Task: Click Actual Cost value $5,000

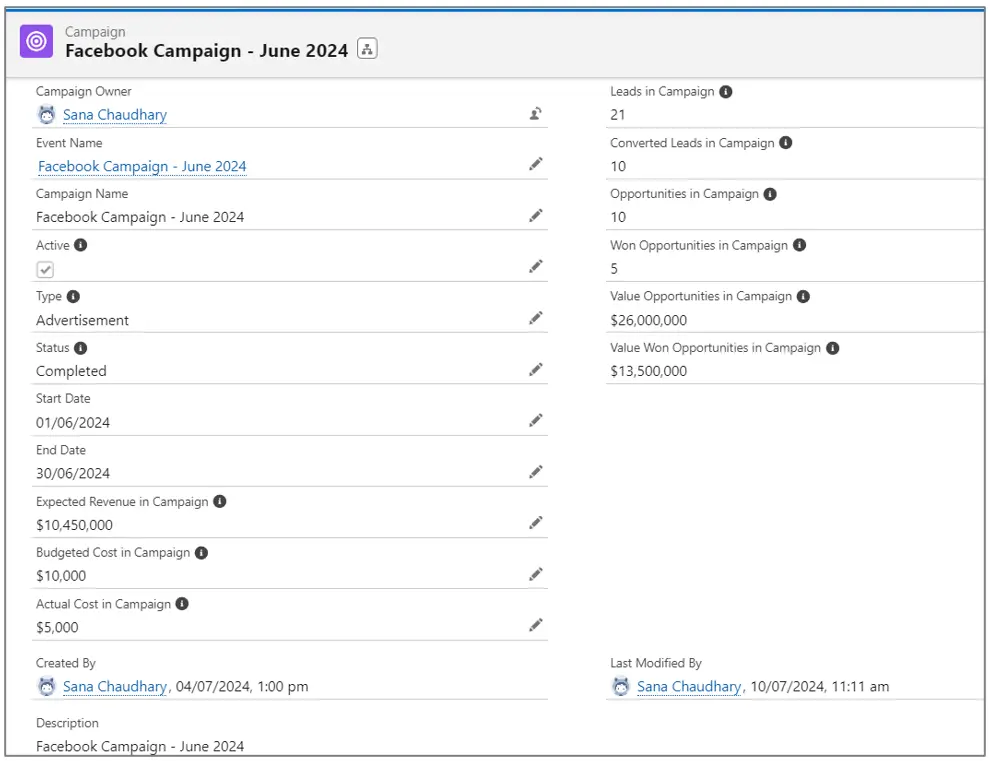Action: tap(57, 627)
